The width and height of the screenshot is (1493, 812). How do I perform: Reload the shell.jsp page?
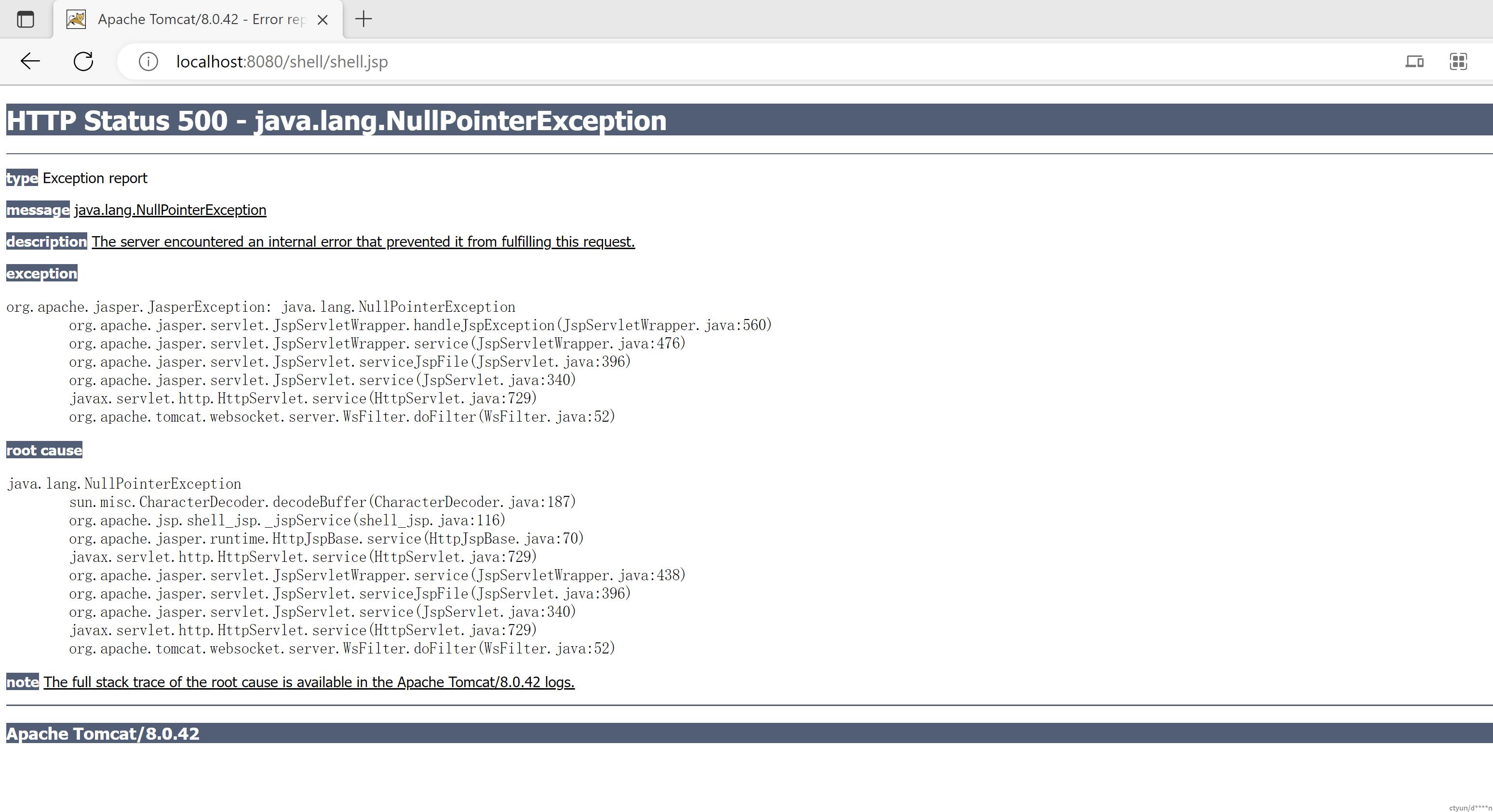83,61
